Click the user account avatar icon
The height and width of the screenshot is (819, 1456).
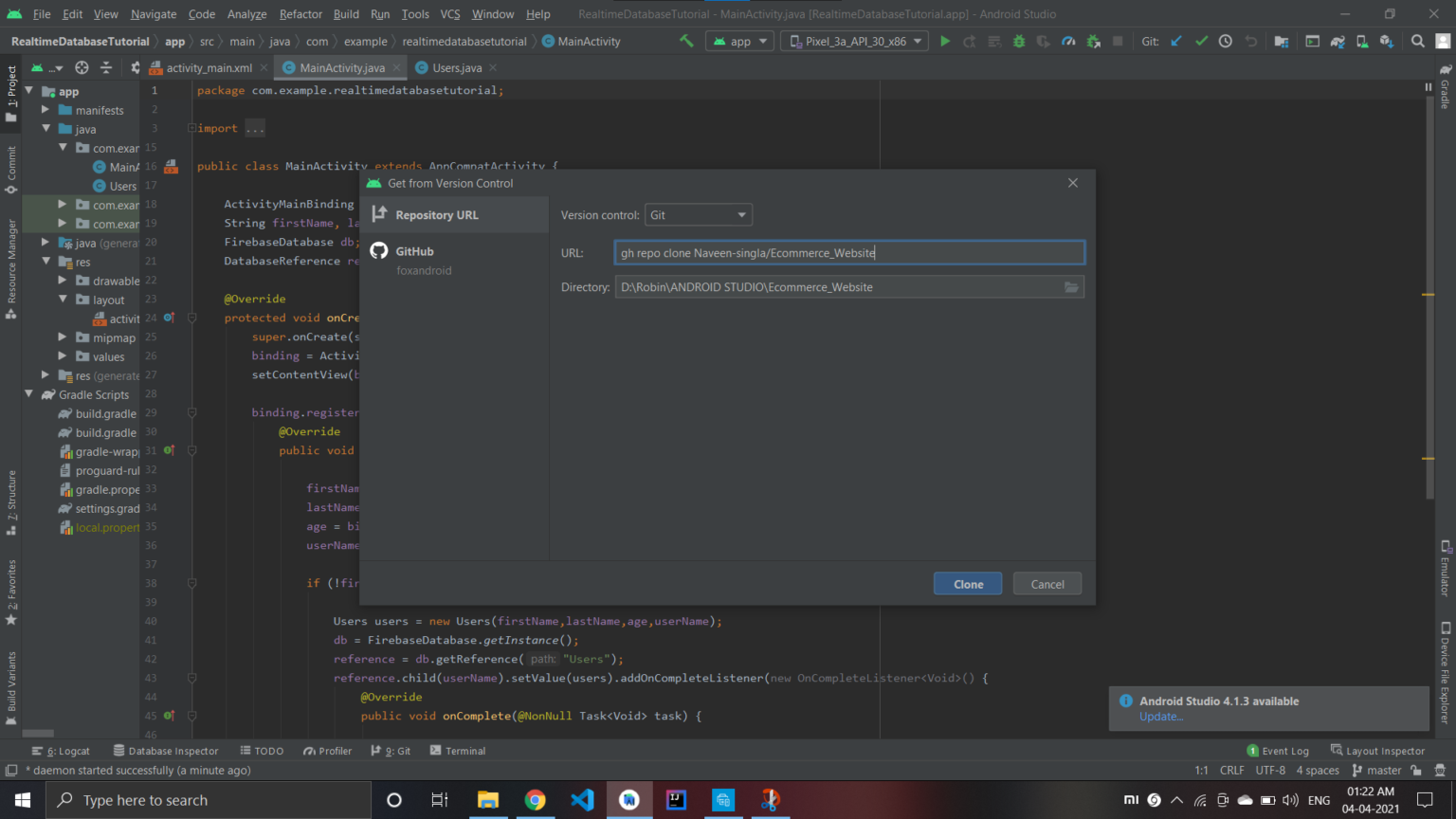1443,41
